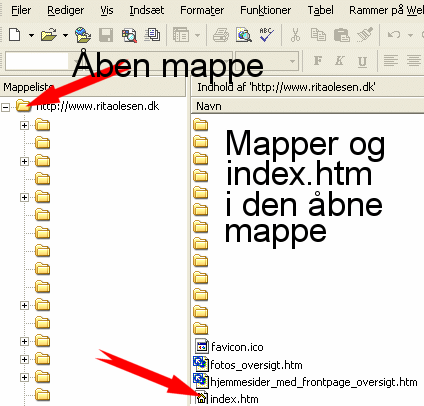Open the Filer menu

coord(21,10)
